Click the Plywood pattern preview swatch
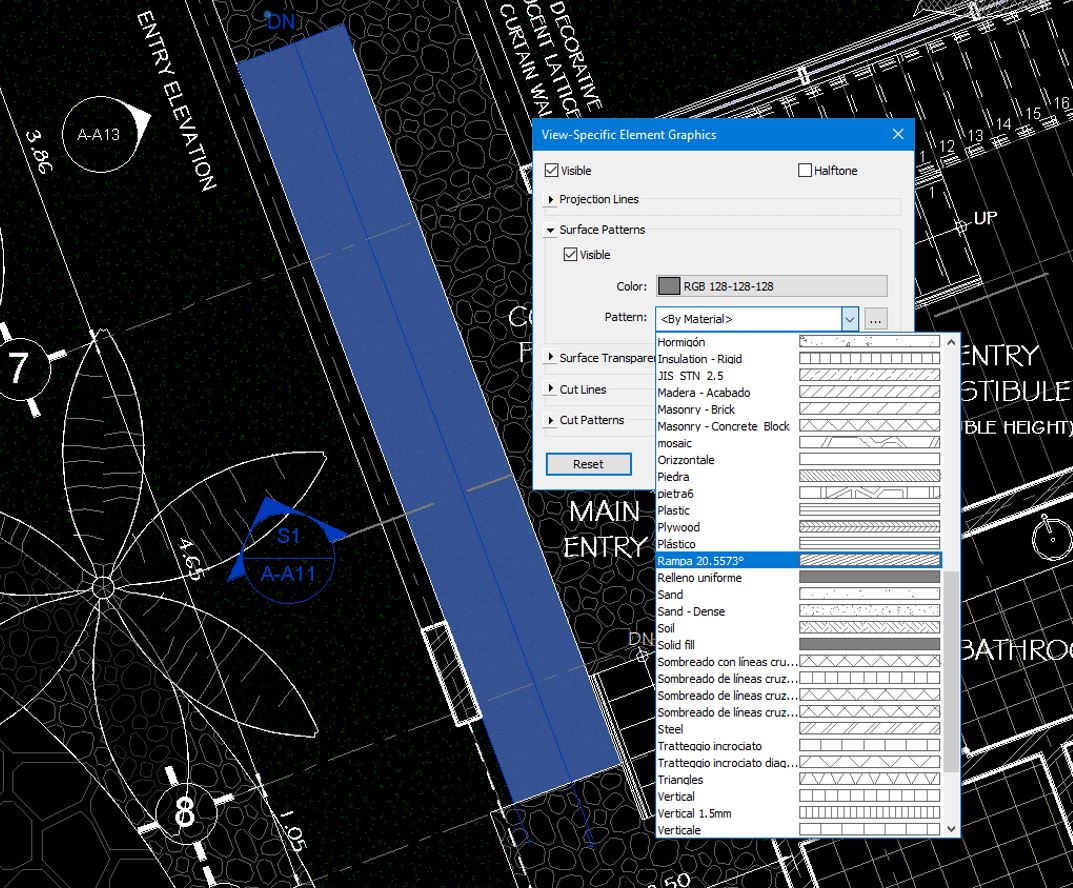 pos(868,527)
